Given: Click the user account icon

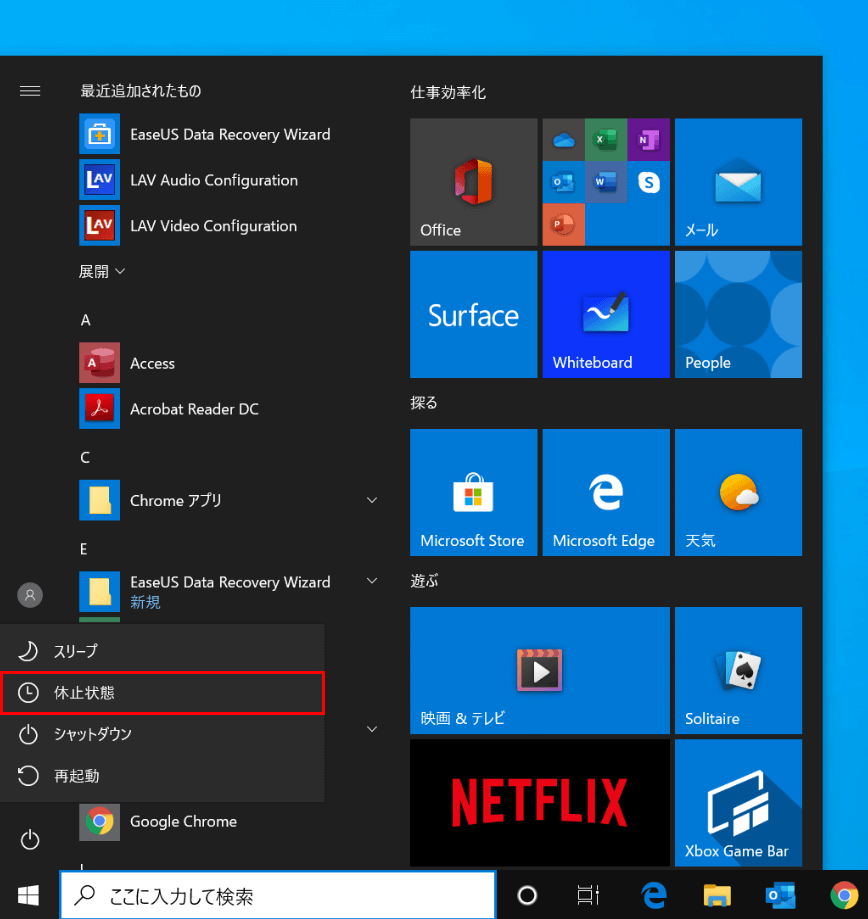Looking at the screenshot, I should [x=30, y=595].
